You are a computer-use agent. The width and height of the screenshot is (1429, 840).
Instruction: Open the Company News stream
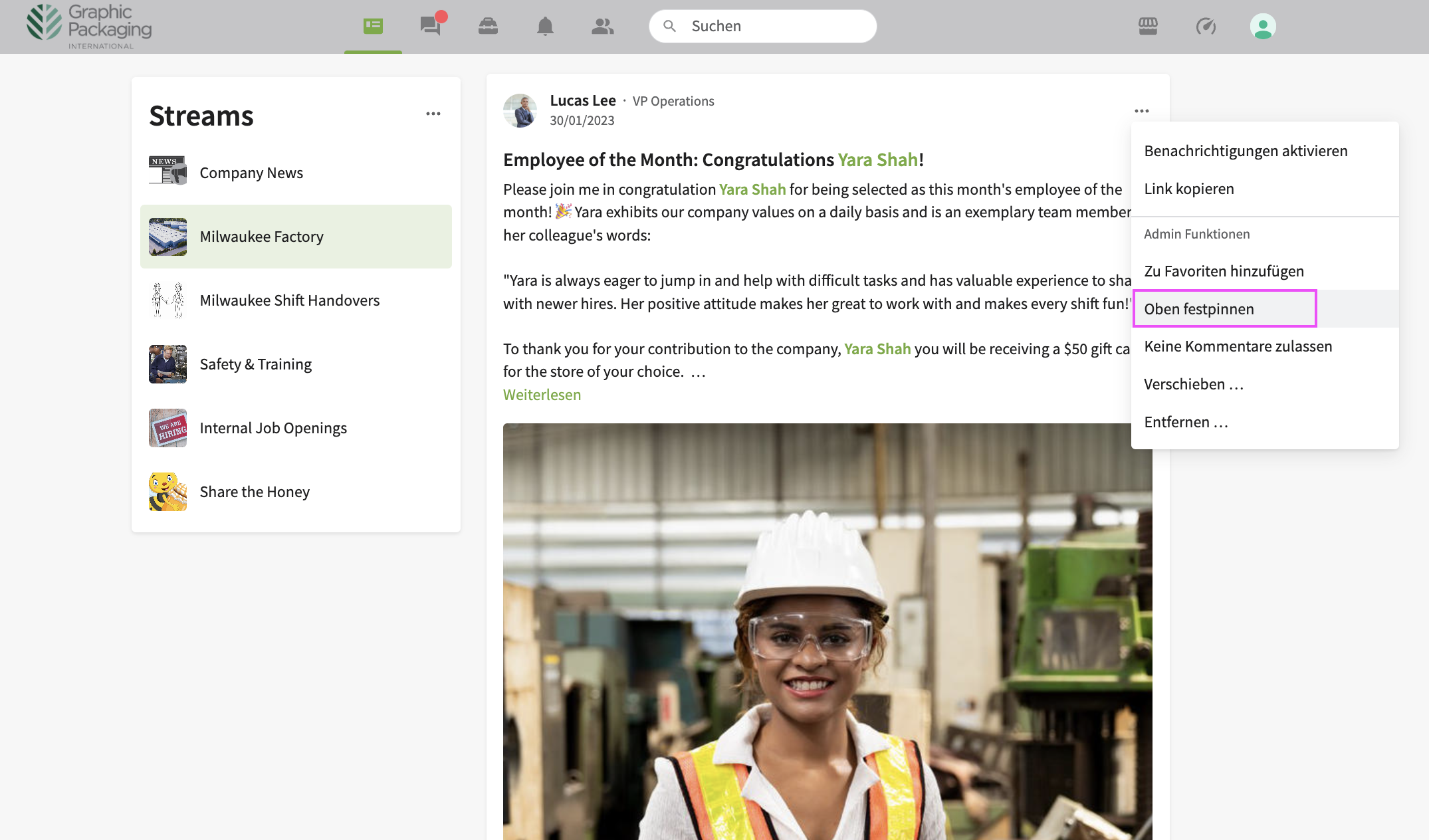[x=296, y=173]
